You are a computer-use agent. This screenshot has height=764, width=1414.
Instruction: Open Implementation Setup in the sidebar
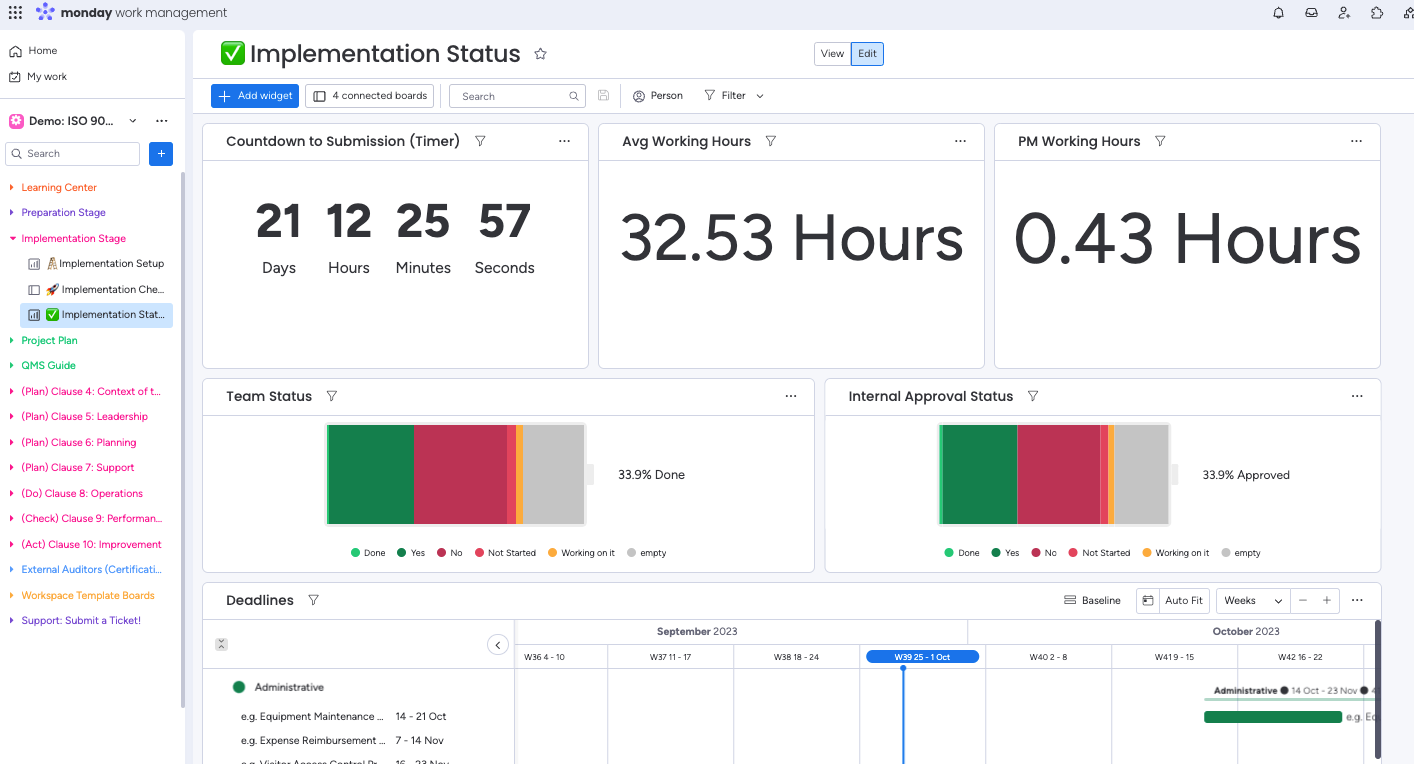(x=111, y=264)
